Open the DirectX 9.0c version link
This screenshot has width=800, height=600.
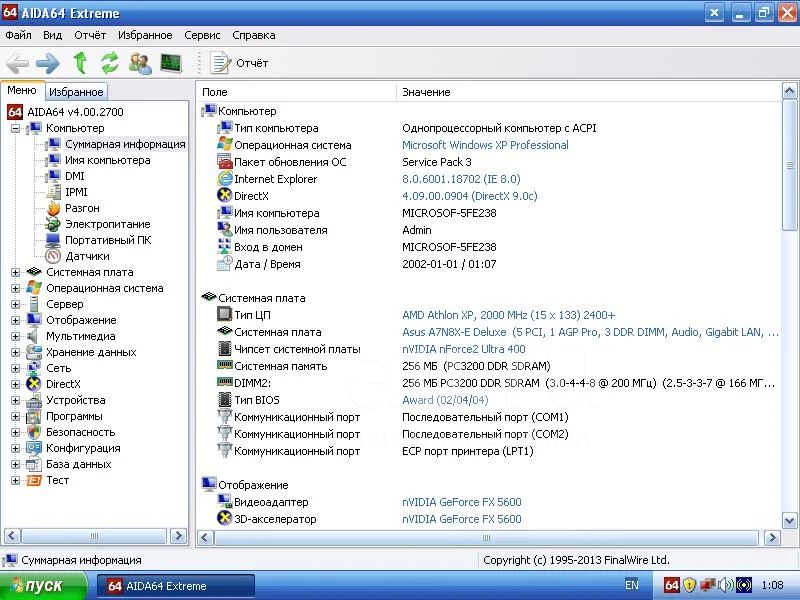469,196
